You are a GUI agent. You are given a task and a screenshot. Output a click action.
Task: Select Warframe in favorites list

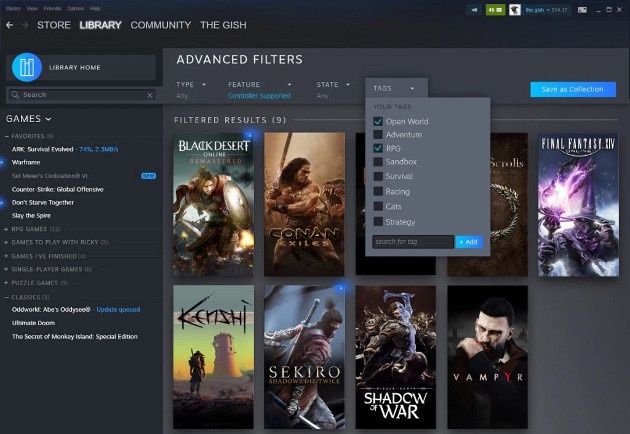(x=26, y=162)
